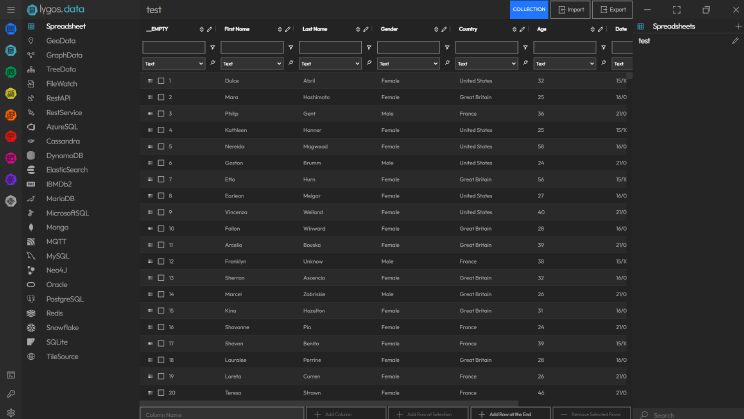This screenshot has width=744, height=419.
Task: Click the Add Column button
Action: (346, 414)
